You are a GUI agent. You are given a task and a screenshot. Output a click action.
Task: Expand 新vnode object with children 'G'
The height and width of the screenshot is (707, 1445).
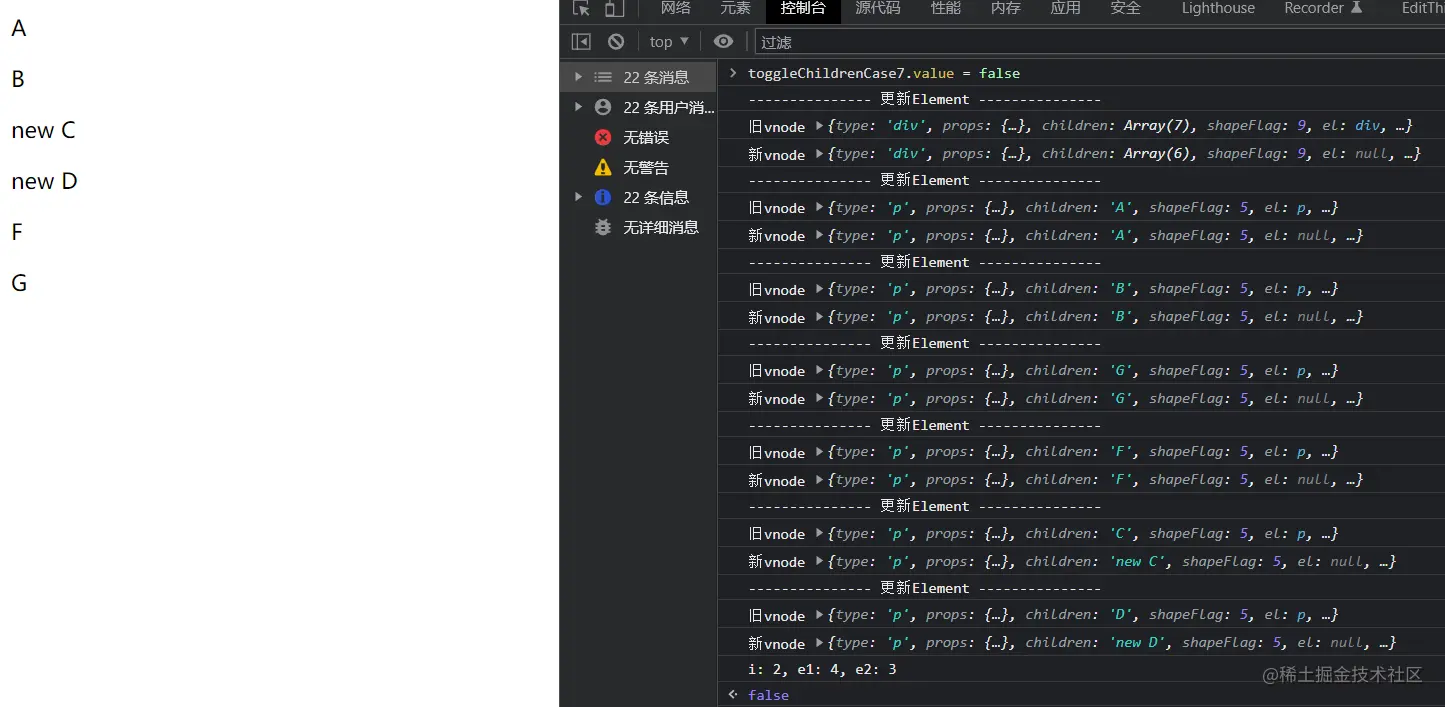pos(820,399)
